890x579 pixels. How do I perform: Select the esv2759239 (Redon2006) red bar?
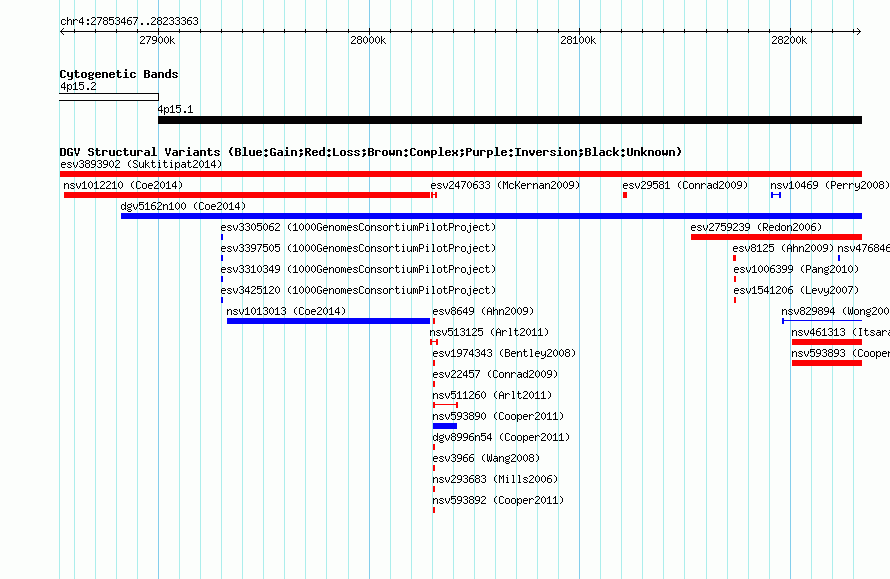click(776, 237)
